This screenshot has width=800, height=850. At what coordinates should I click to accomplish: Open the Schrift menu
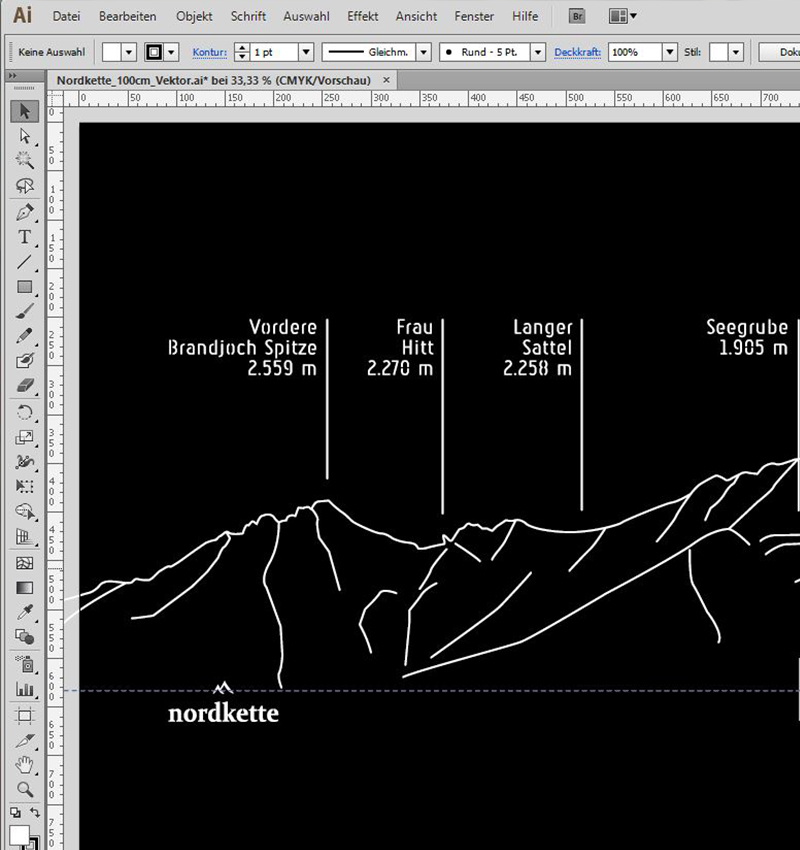click(x=248, y=16)
